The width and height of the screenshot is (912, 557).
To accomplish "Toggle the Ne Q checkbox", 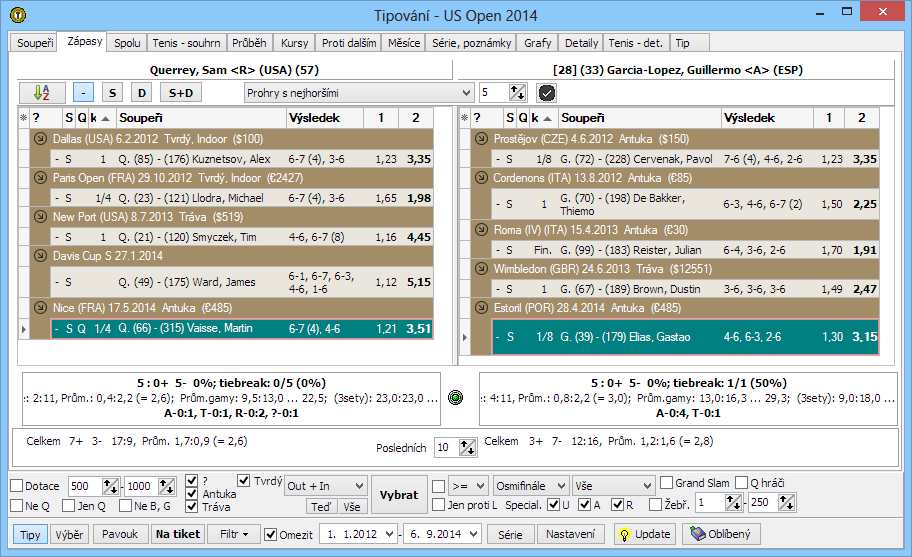I will [16, 506].
